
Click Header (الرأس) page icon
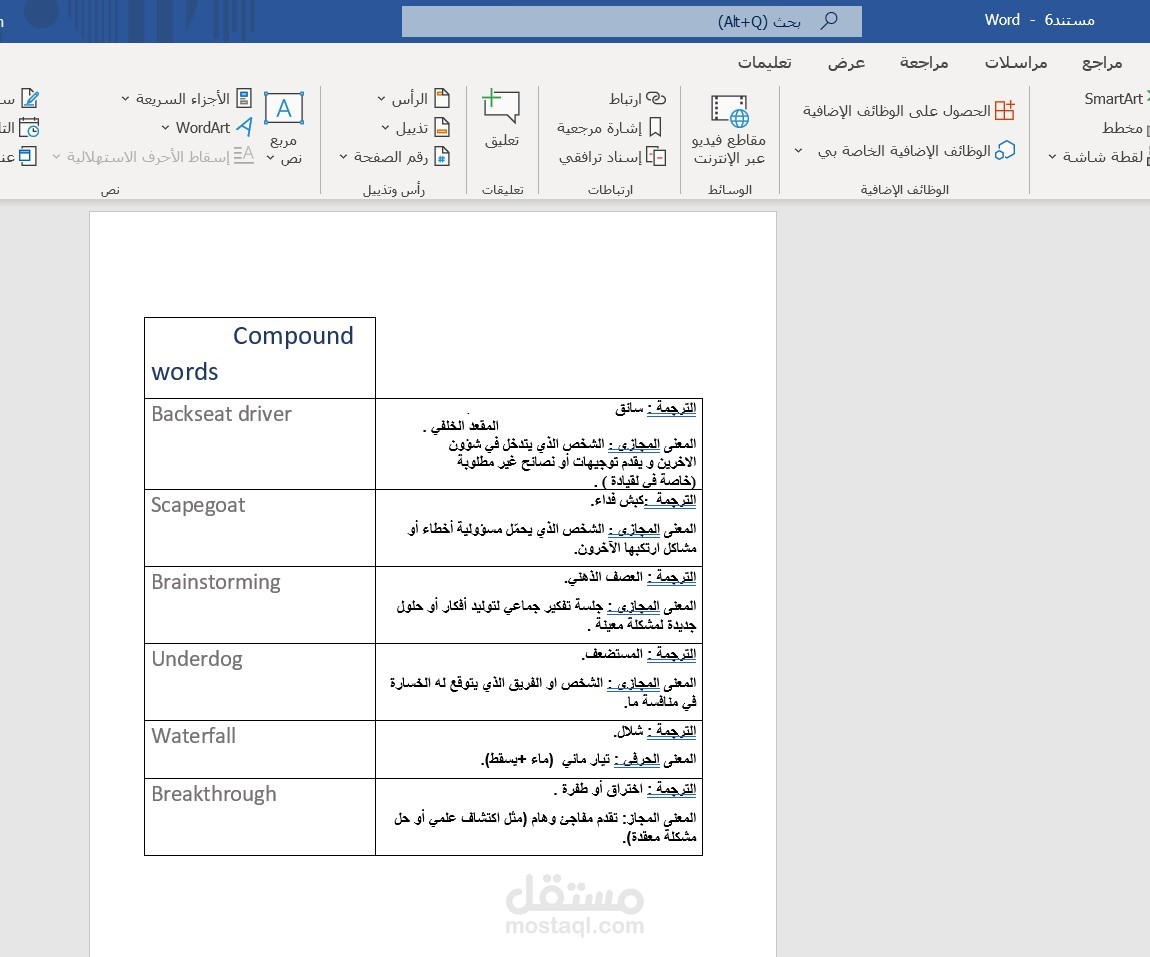coord(442,98)
